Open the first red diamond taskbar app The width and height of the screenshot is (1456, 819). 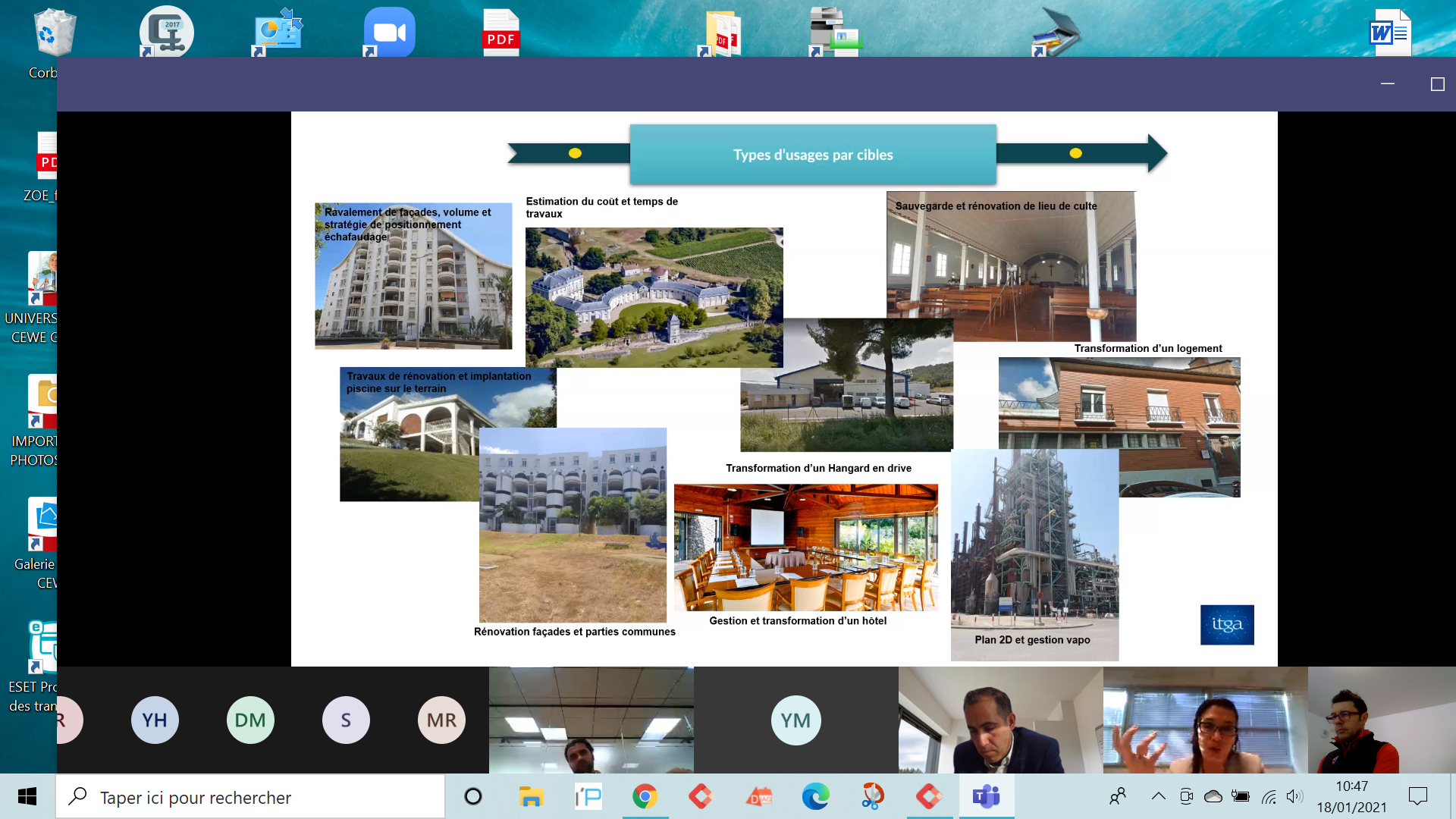coord(701,796)
